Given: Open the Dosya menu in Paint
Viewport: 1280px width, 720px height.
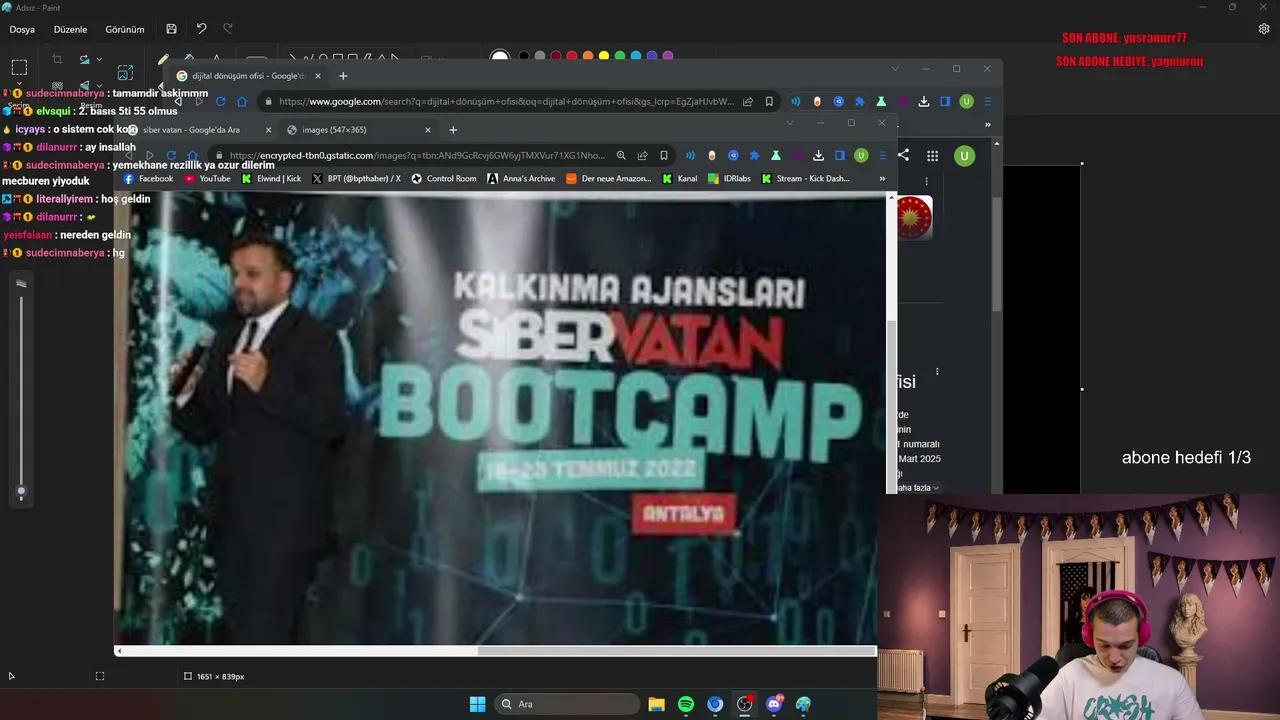Looking at the screenshot, I should pyautogui.click(x=22, y=30).
